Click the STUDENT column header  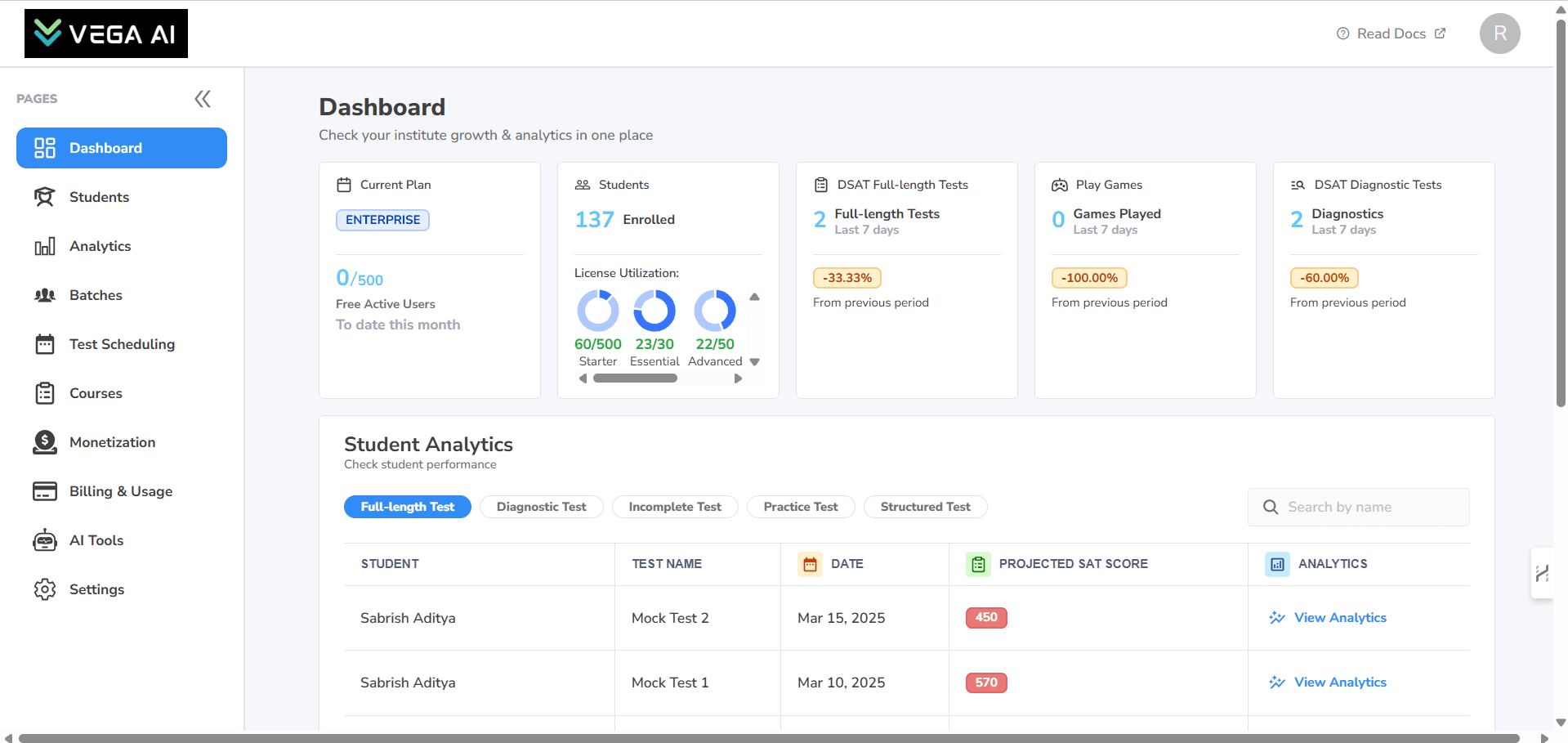pos(390,564)
